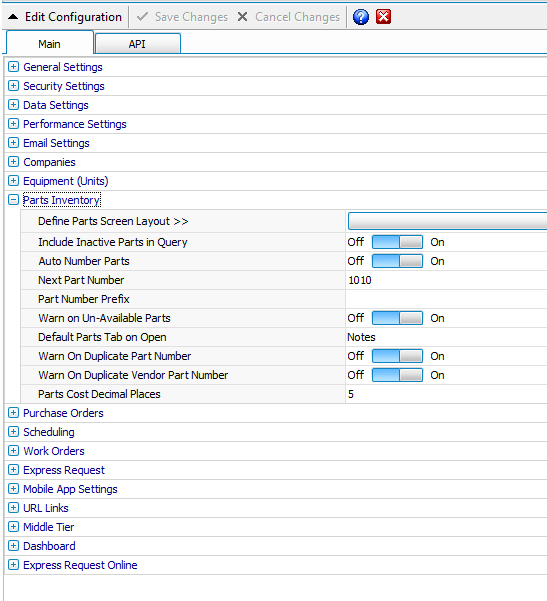Expand the Mobile App Settings section
Viewport: 547px width, 601px height.
[13, 489]
